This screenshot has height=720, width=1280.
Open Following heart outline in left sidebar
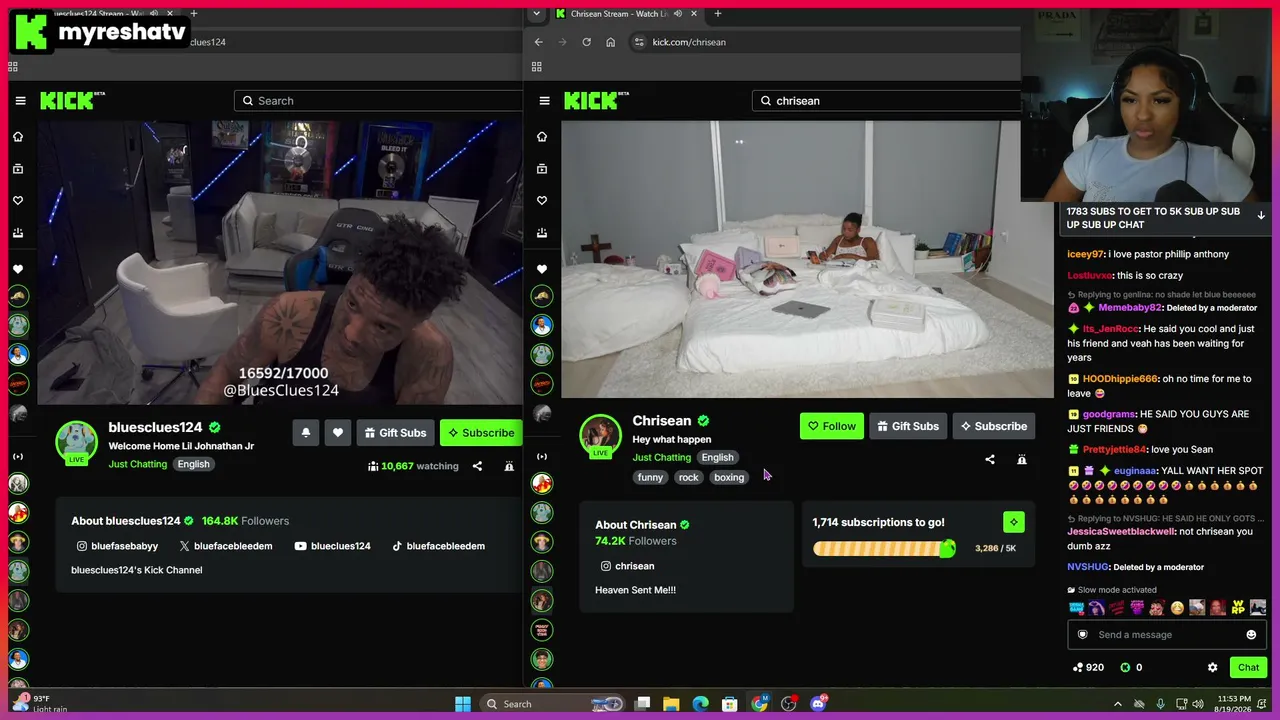pos(18,201)
